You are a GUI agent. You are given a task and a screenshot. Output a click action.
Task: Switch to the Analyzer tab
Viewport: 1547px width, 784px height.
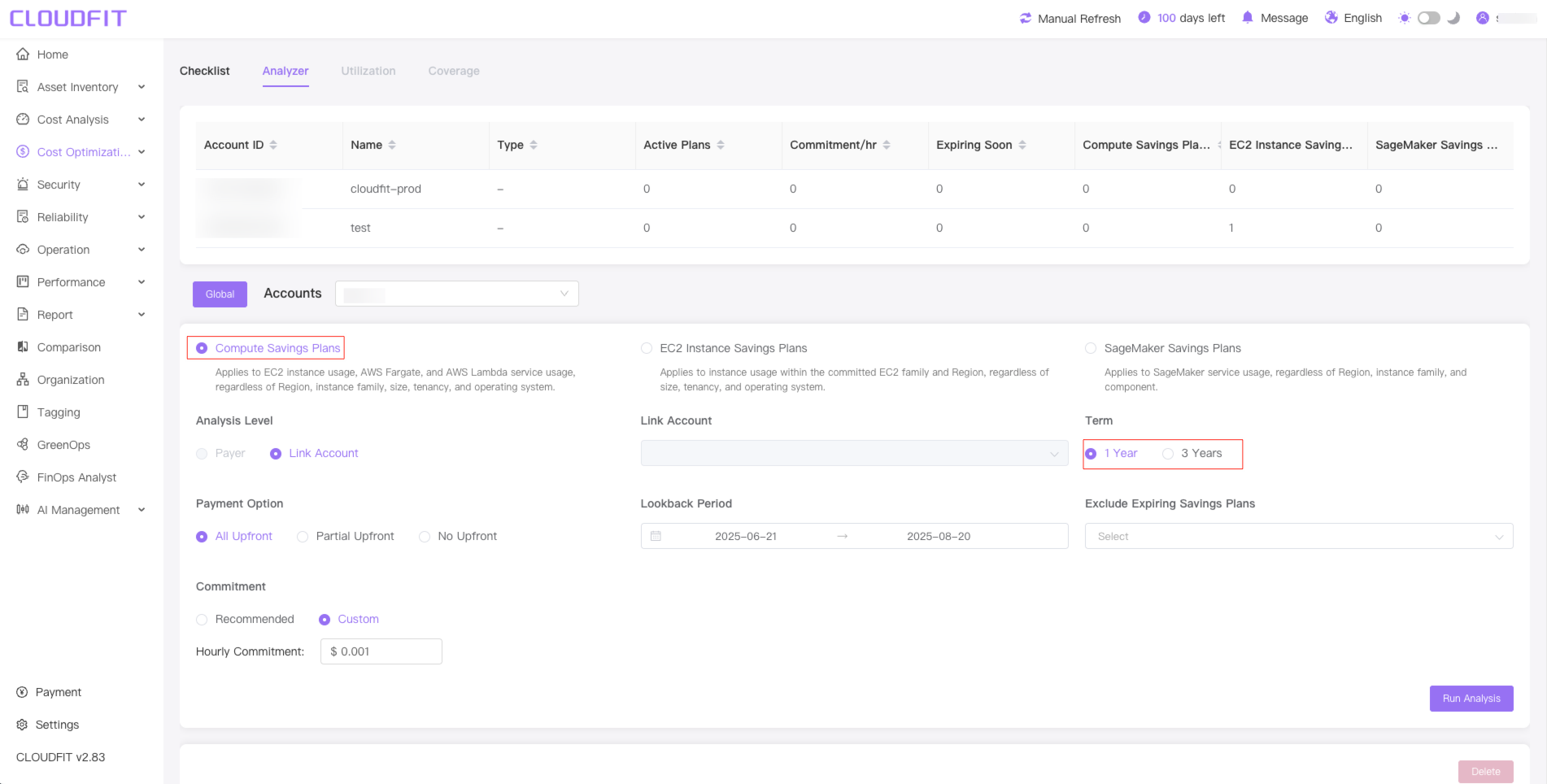285,71
